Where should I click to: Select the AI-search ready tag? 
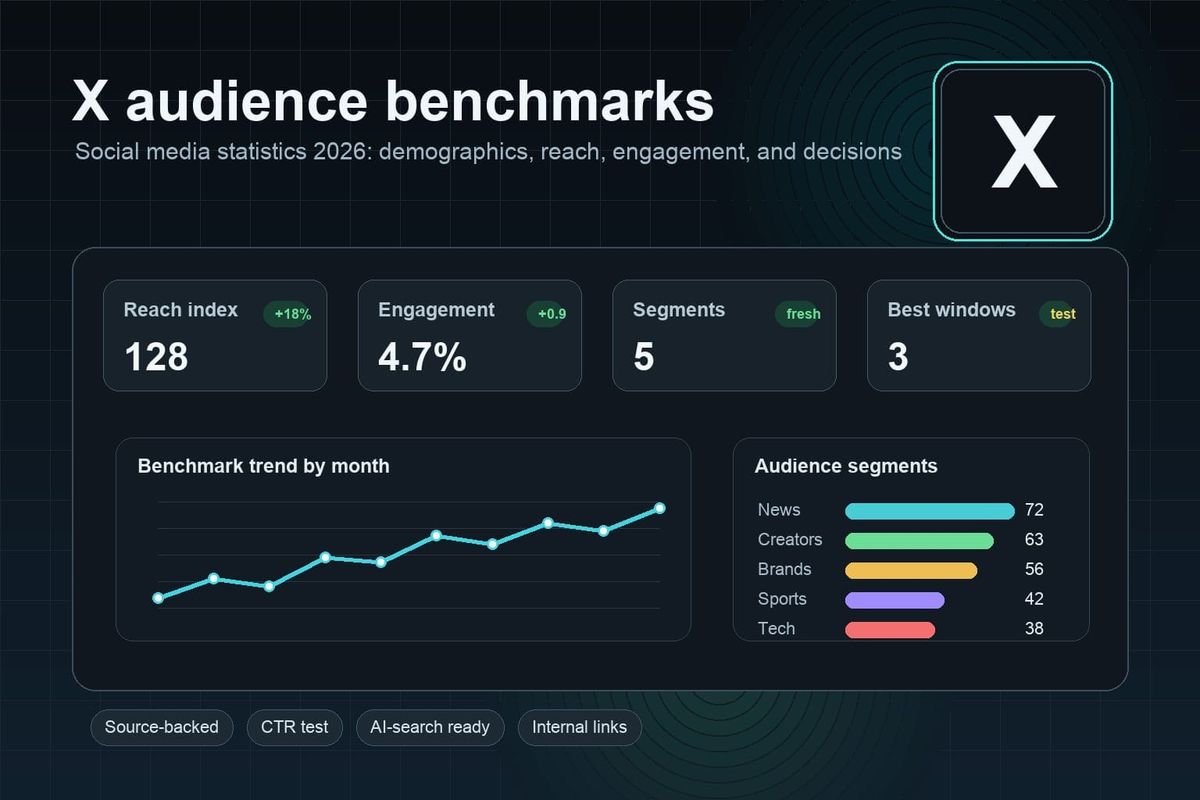click(430, 727)
